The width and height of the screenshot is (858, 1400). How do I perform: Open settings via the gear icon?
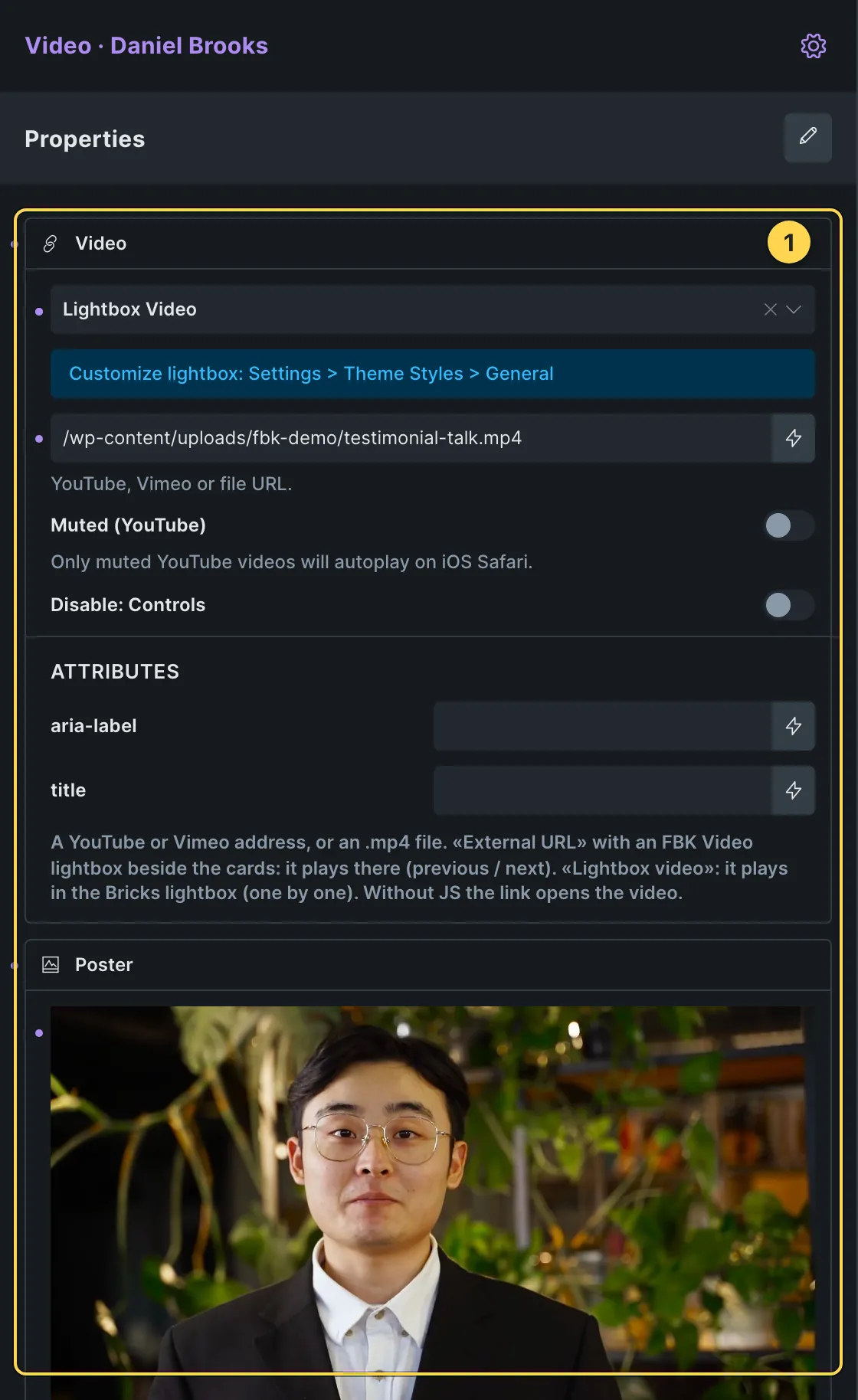(x=813, y=46)
